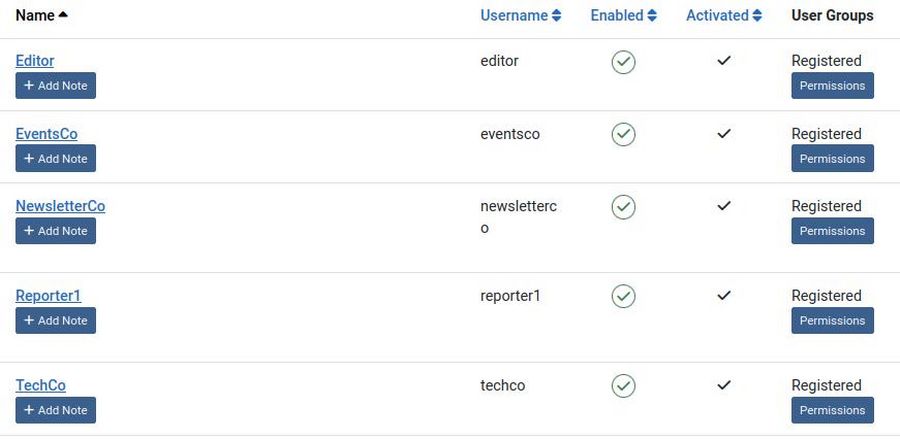Click activated checkmark for Editor
Viewport: 900px width, 439px height.
724,61
